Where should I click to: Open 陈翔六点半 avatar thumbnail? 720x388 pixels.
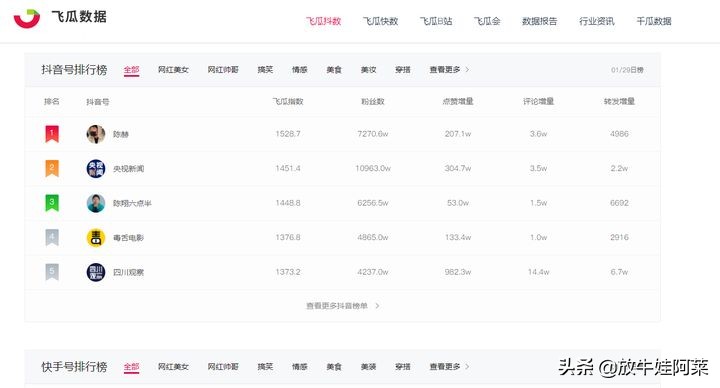tap(96, 203)
